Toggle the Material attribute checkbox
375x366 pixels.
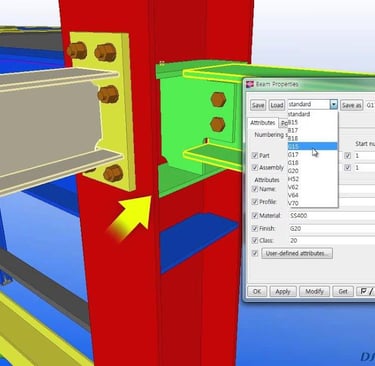(x=255, y=216)
